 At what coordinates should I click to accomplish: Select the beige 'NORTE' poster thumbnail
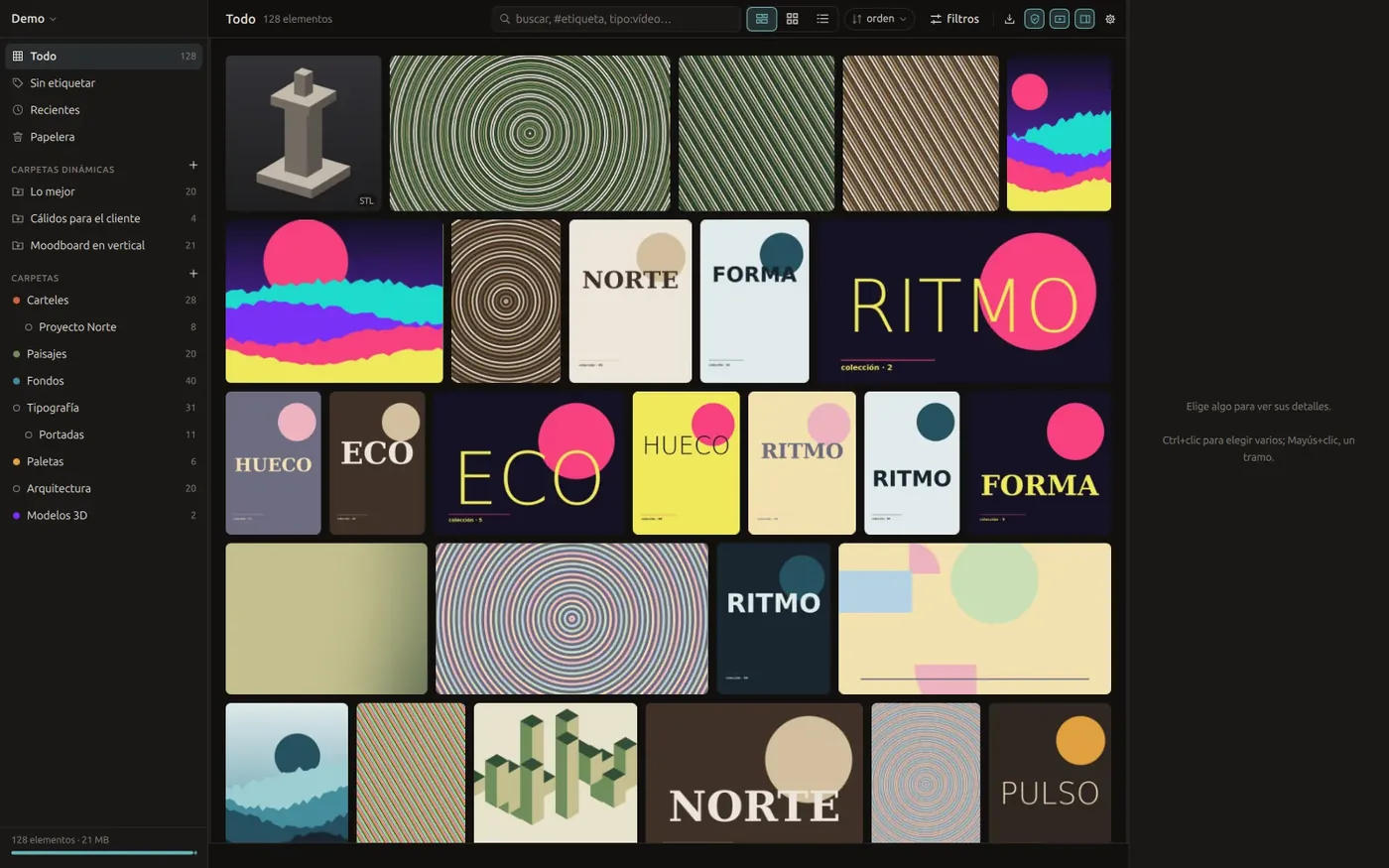point(630,301)
